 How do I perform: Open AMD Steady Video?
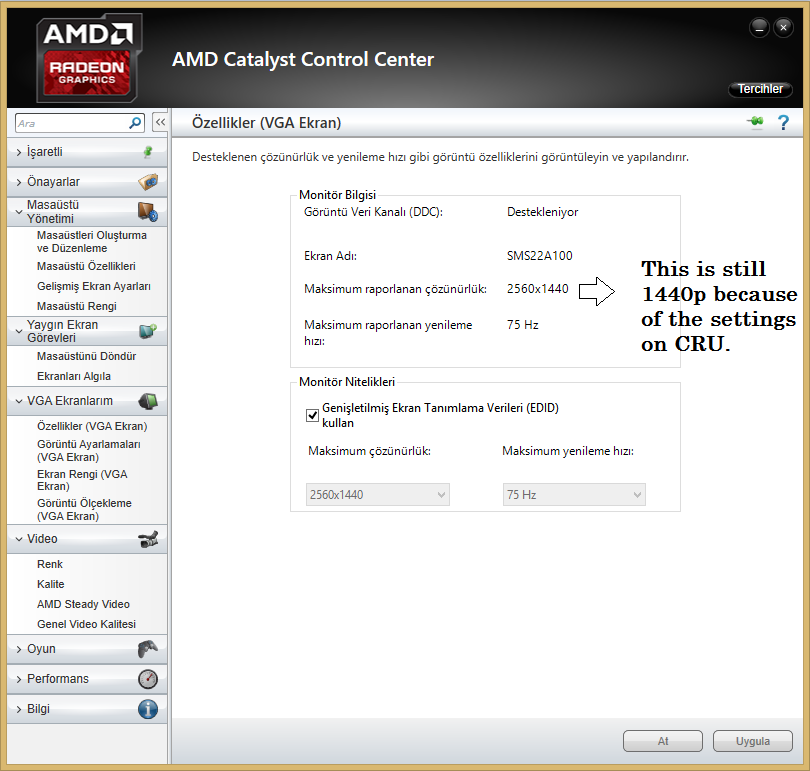[83, 604]
